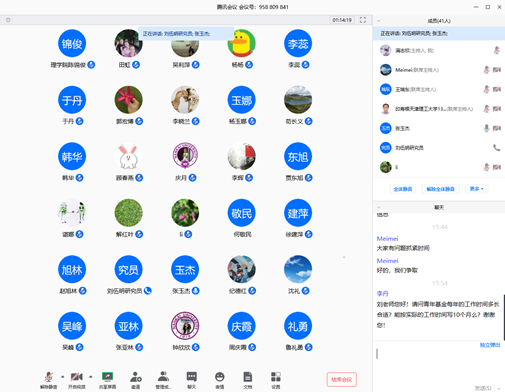This screenshot has width=505, height=392.
Task: Unmute your microphone in the bottom toolbar
Action: tap(49, 380)
